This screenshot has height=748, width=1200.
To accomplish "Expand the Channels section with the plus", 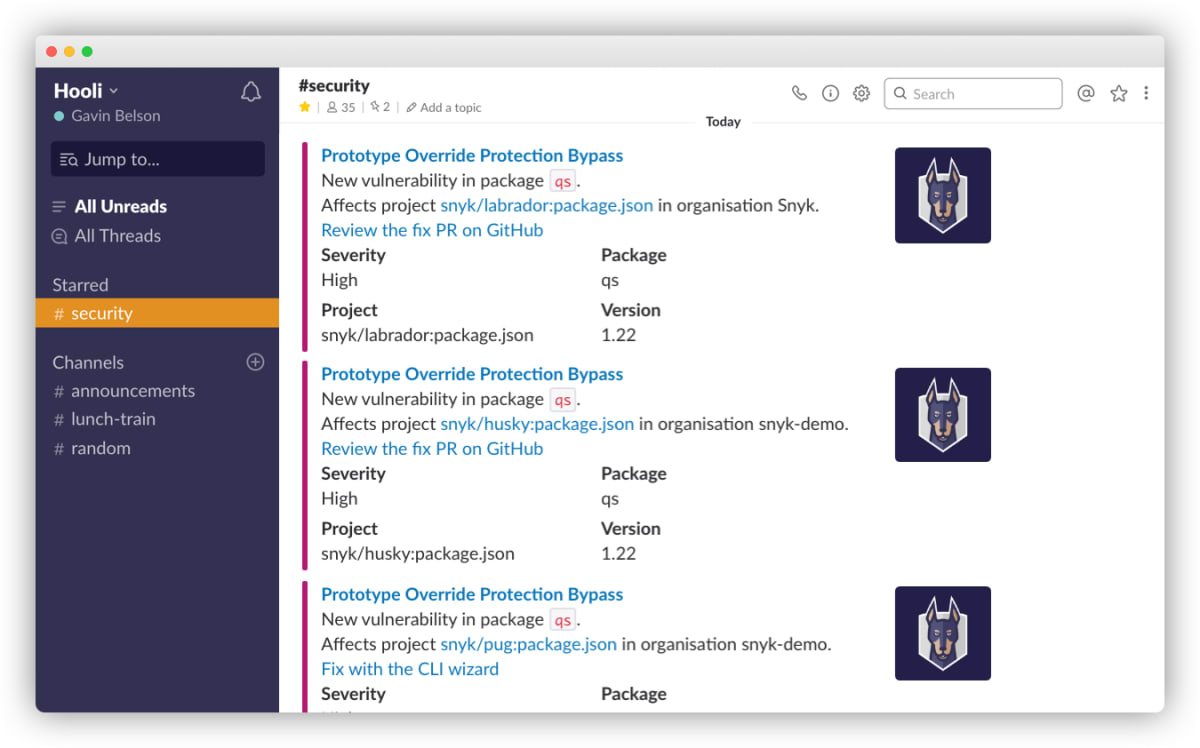I will click(x=255, y=362).
